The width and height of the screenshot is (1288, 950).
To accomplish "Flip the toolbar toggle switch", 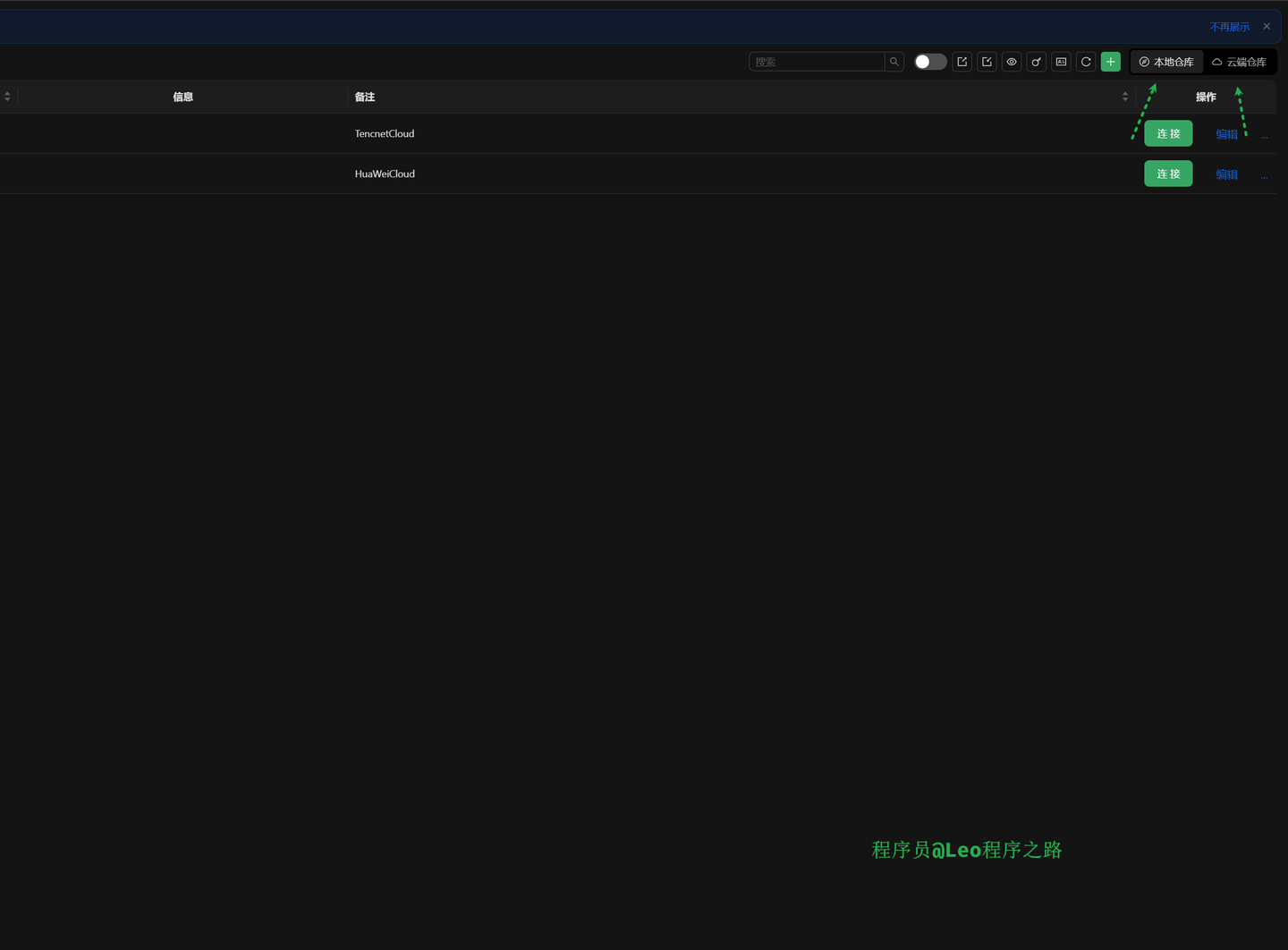I will [929, 61].
